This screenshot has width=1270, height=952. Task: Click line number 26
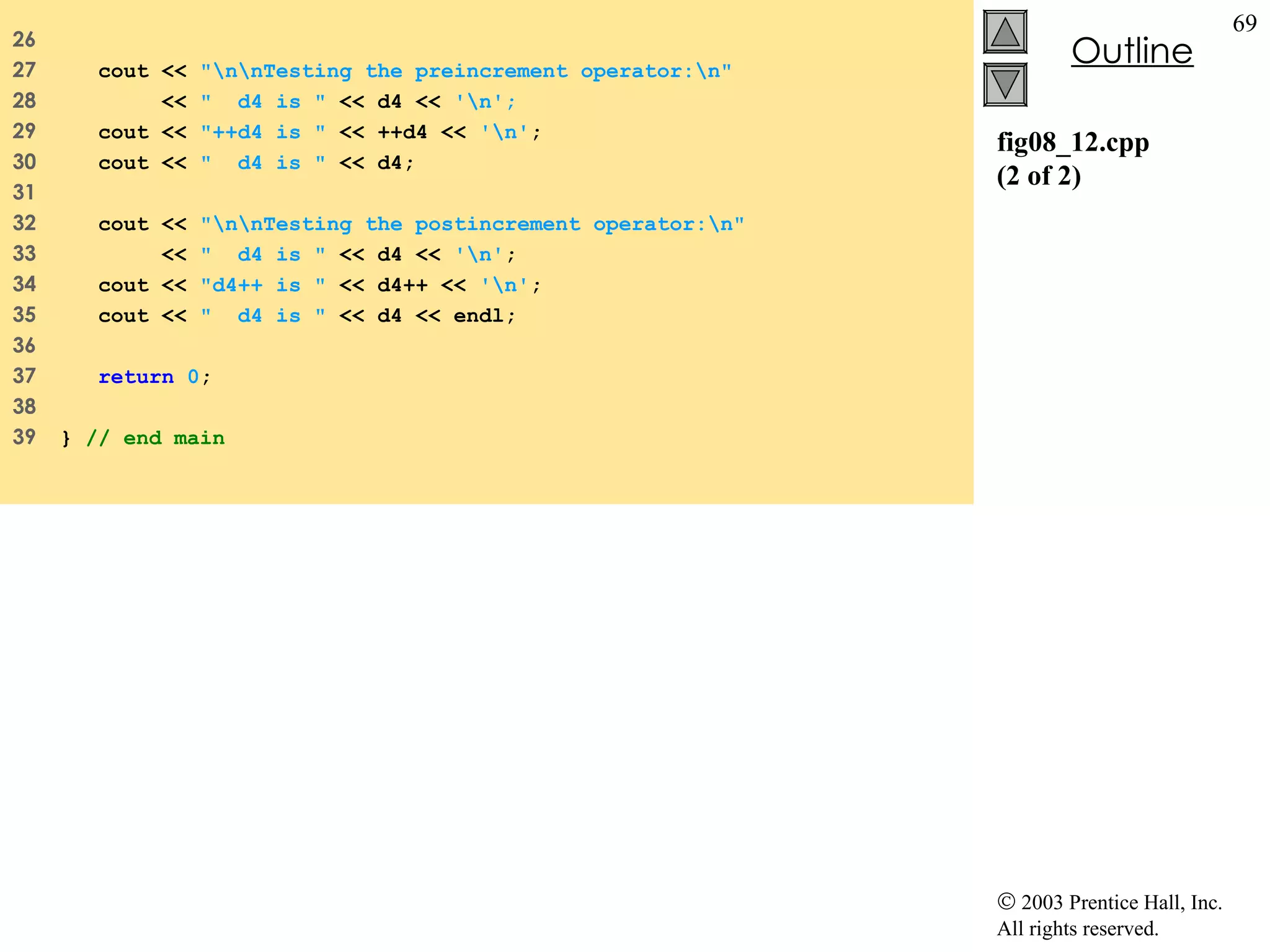24,40
